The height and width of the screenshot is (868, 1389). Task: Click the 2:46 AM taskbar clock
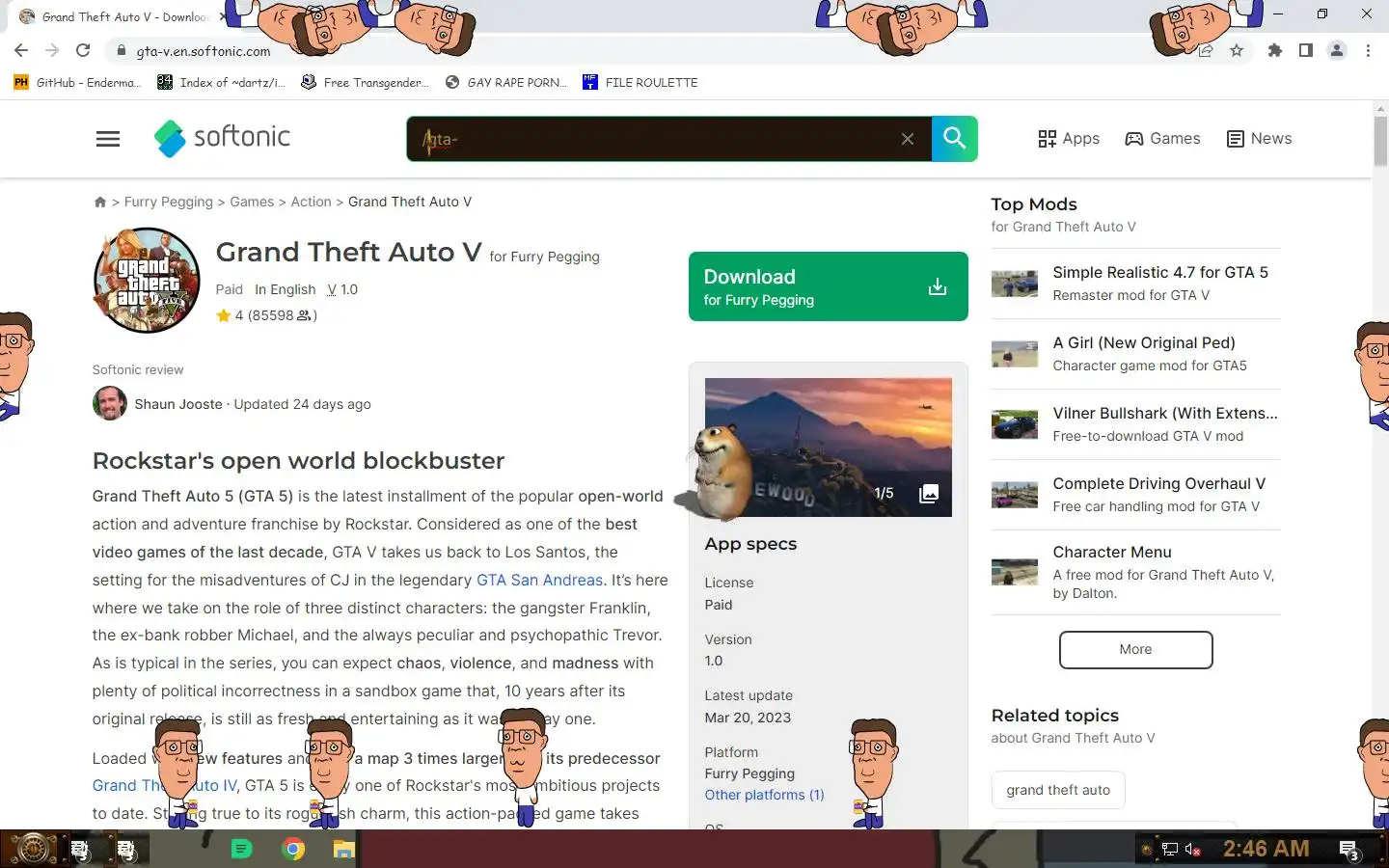[1266, 849]
